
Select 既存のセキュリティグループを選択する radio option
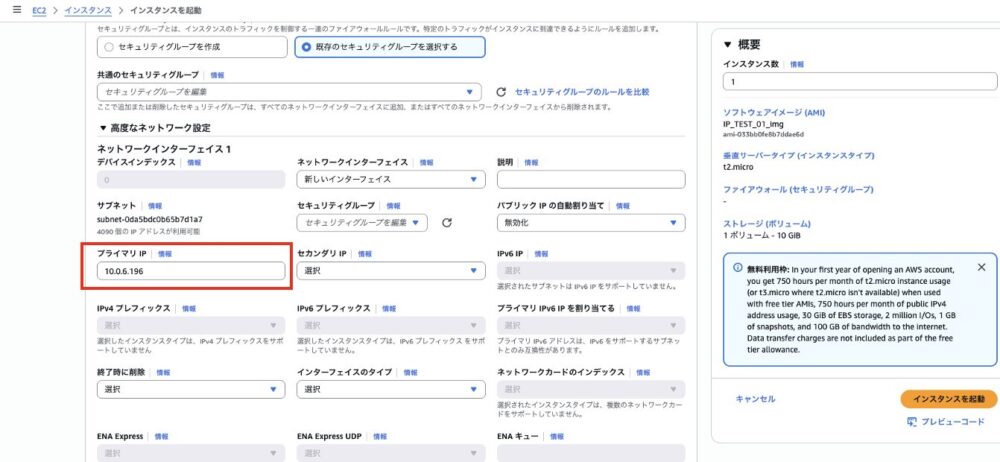[306, 46]
